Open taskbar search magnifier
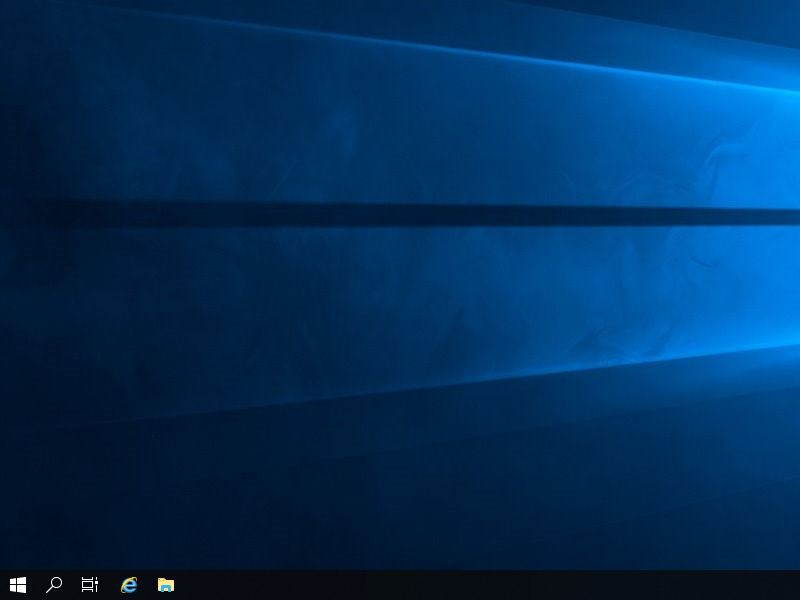The width and height of the screenshot is (800, 600). (54, 585)
